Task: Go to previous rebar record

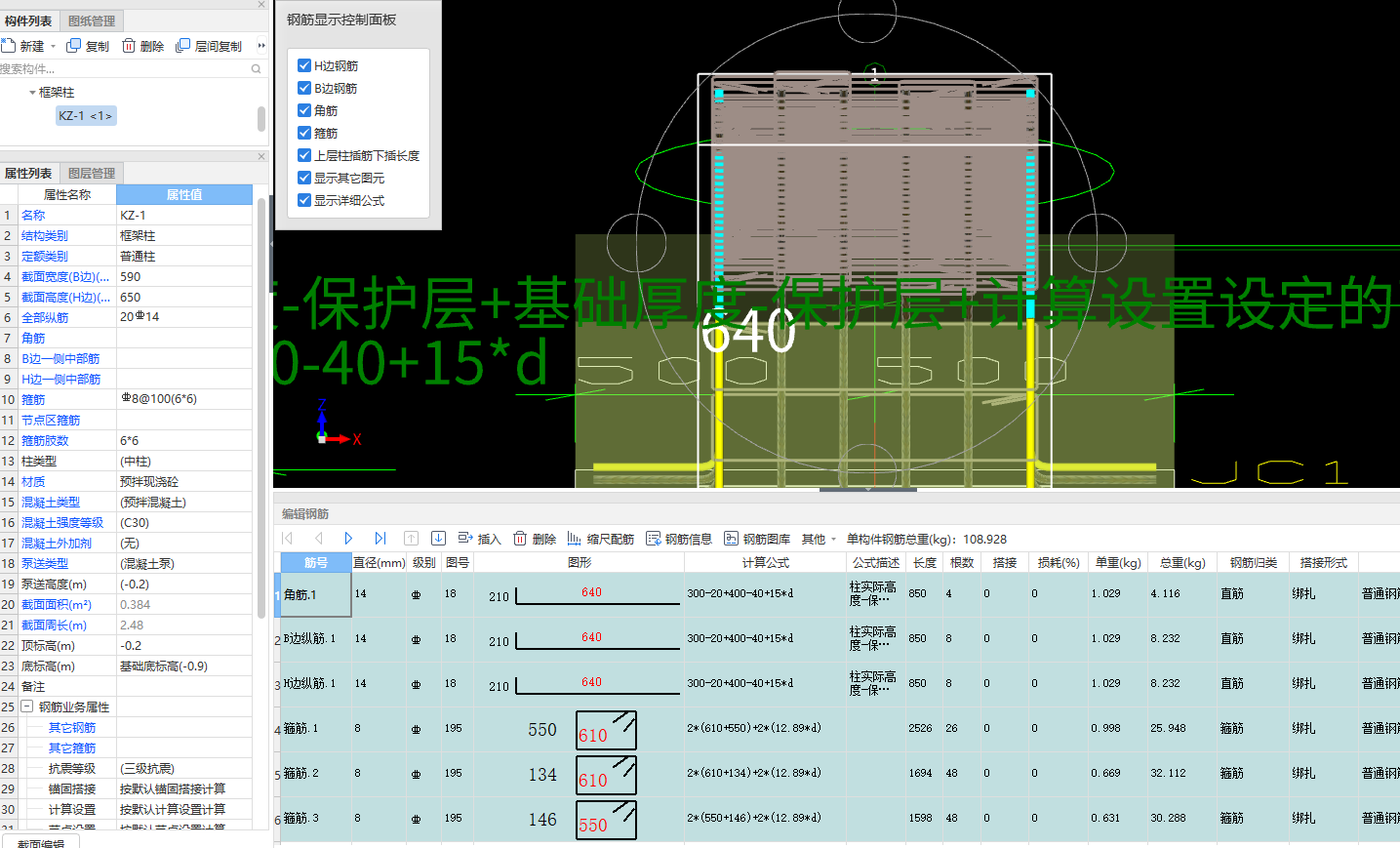Action: 318,539
